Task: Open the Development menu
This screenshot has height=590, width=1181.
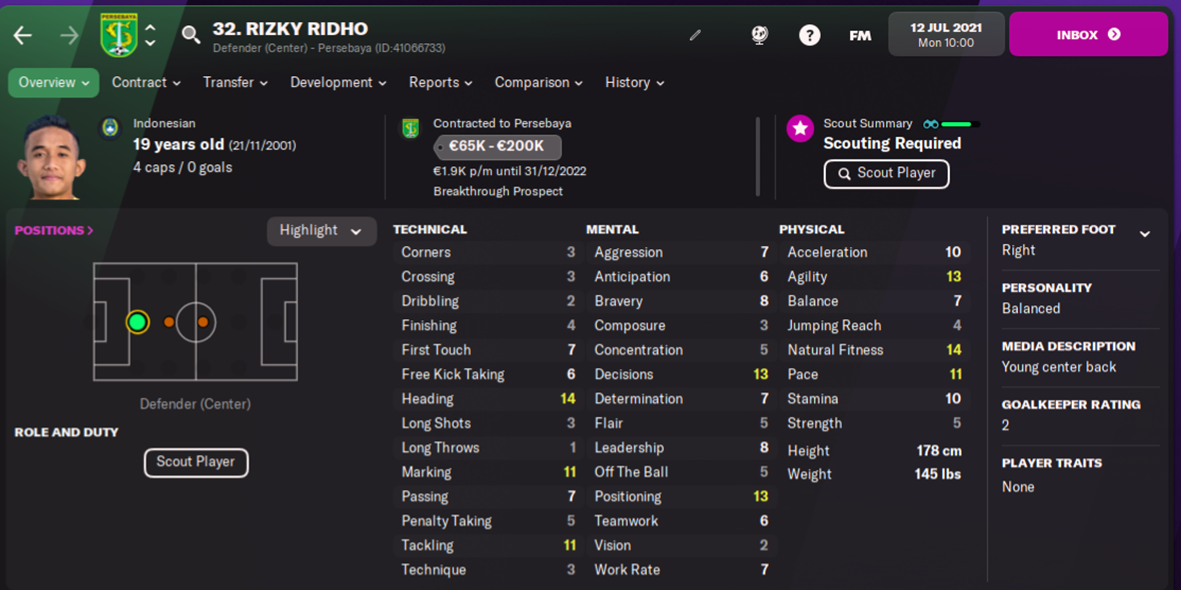Action: click(338, 83)
